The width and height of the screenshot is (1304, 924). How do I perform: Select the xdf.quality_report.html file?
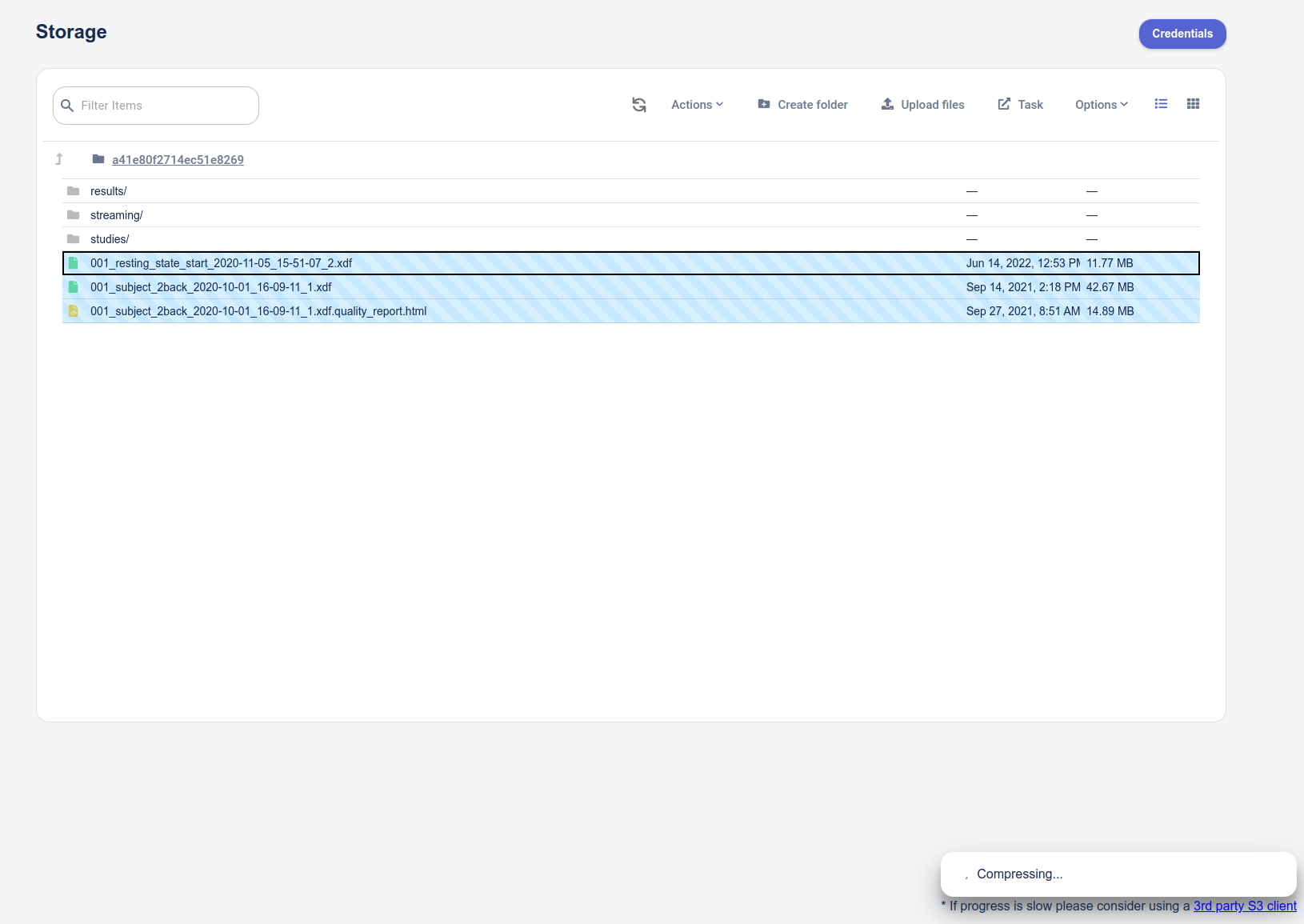(x=631, y=311)
